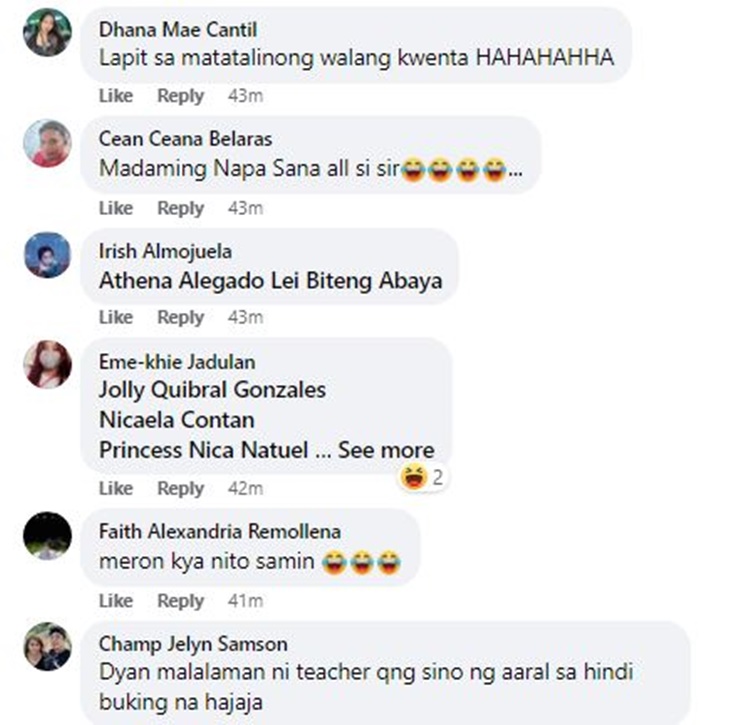Viewport: 750px width, 725px height.
Task: Like Irish Almojuela's comment
Action: (x=116, y=317)
